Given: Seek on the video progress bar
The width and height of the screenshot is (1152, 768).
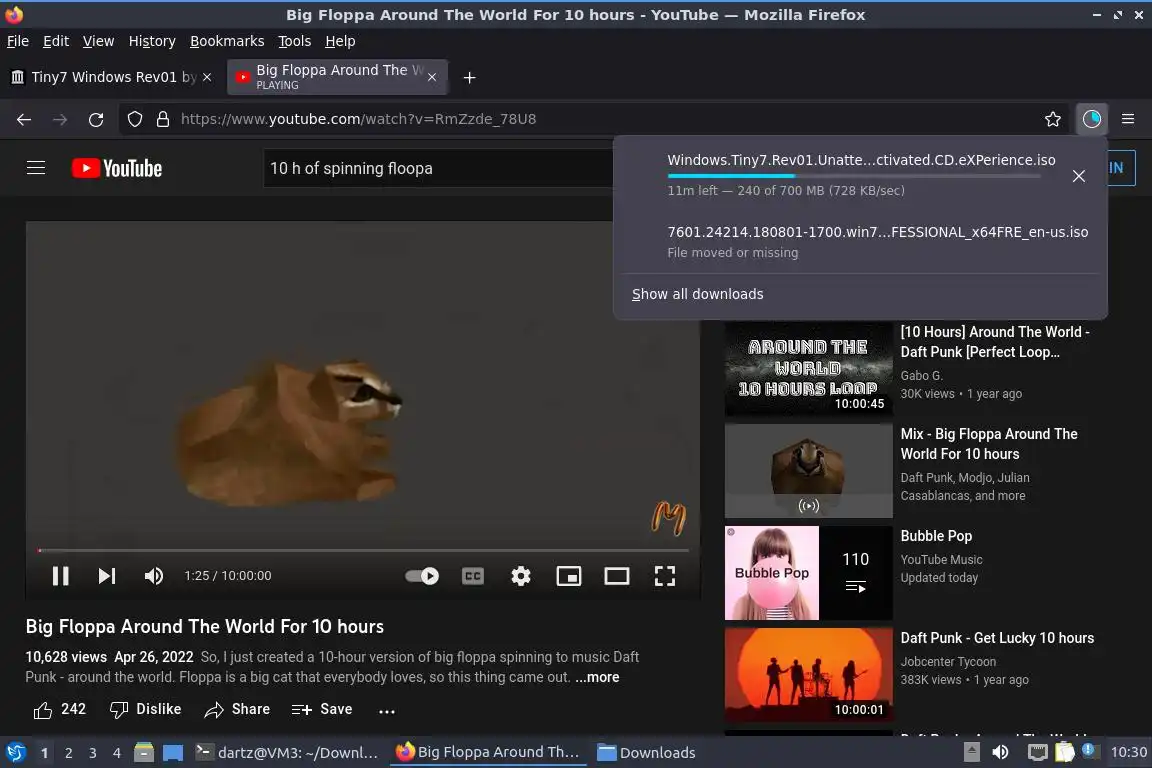Looking at the screenshot, I should (364, 550).
